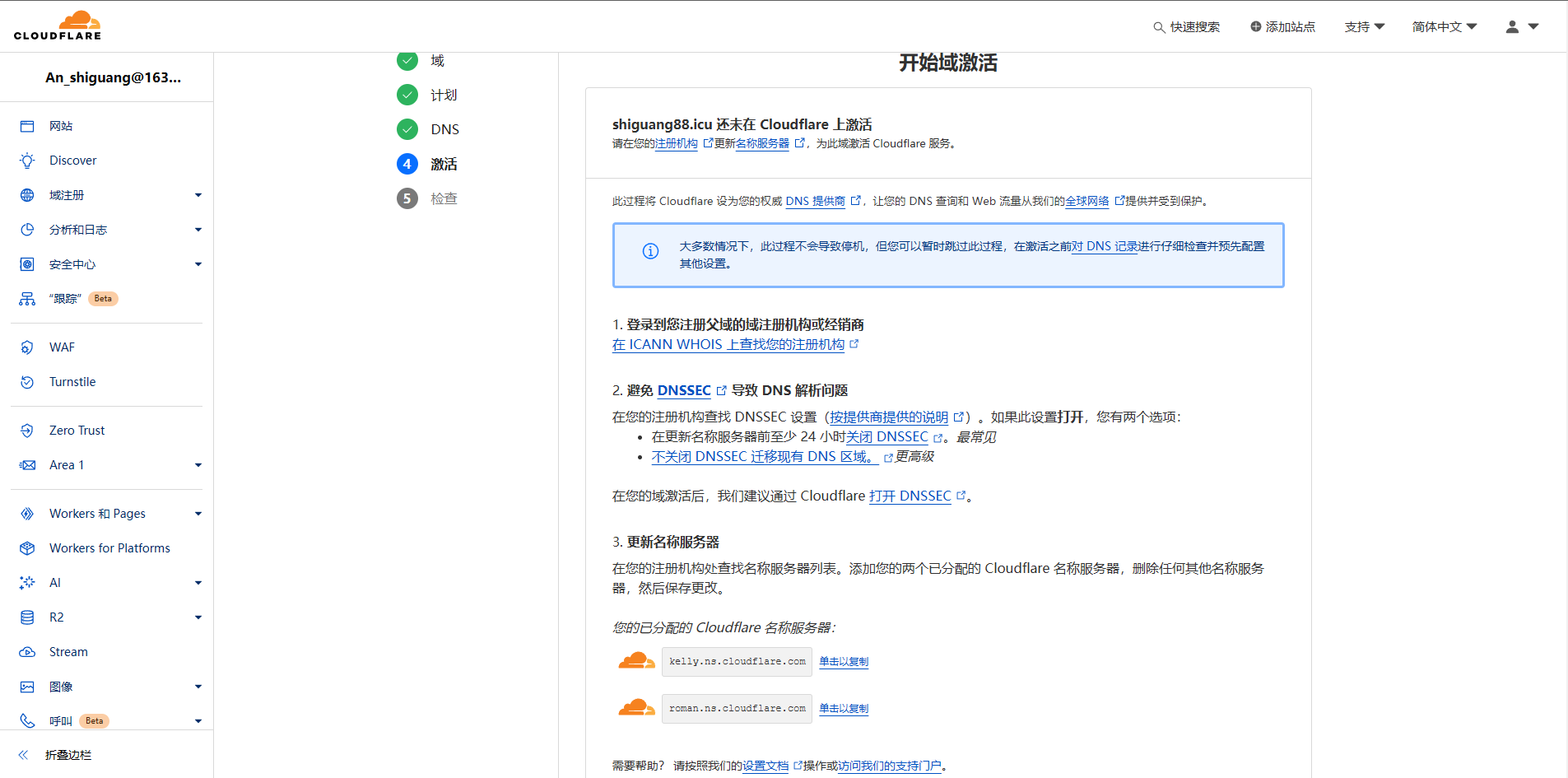Click the AI sparkle icon

[x=27, y=583]
